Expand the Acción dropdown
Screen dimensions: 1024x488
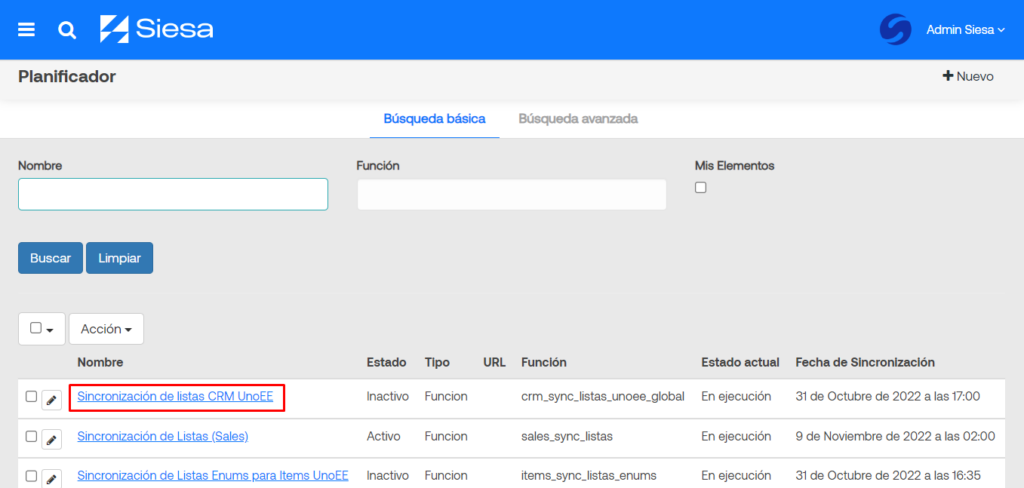coord(106,329)
